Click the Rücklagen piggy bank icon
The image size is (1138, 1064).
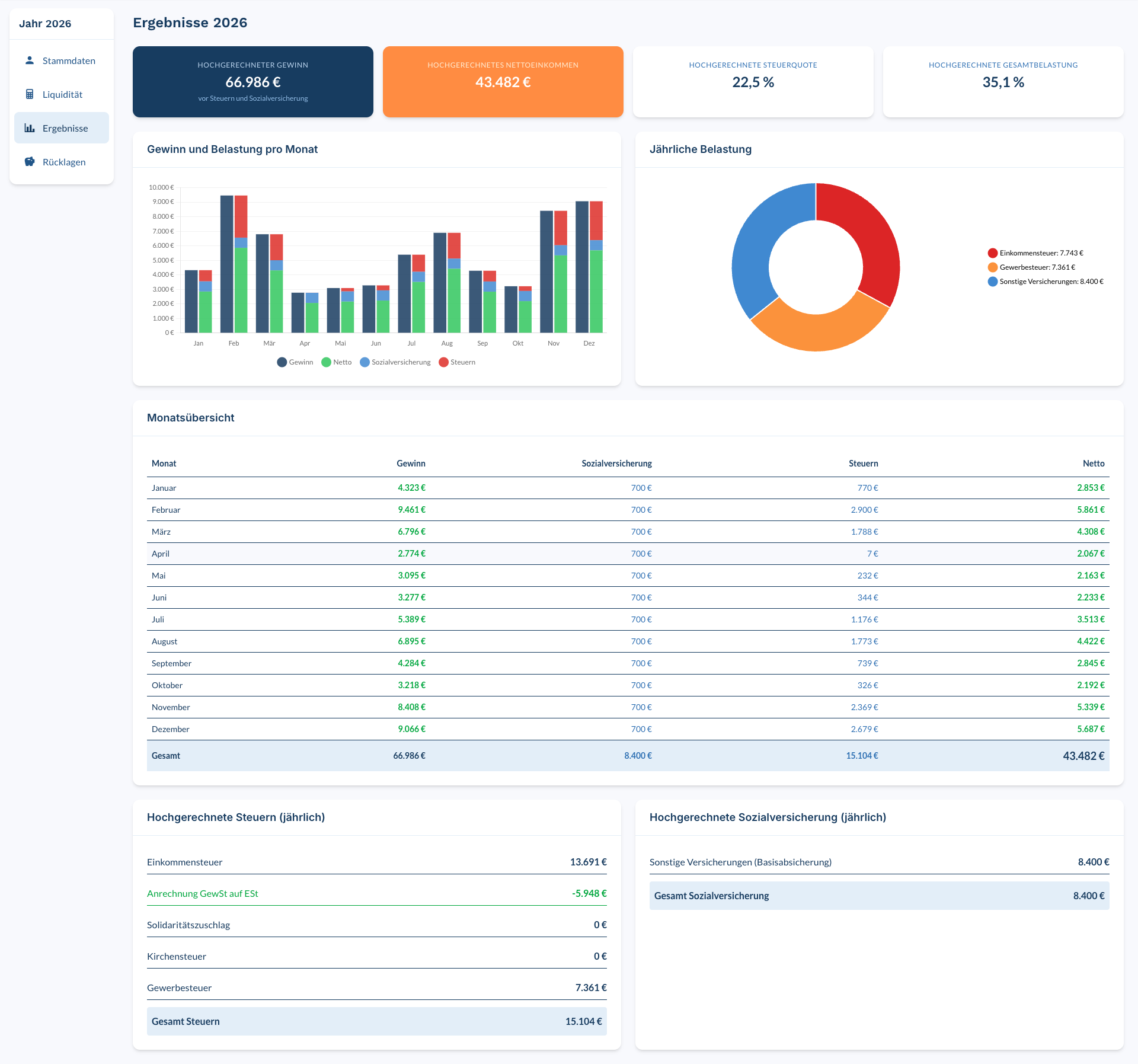tap(30, 162)
